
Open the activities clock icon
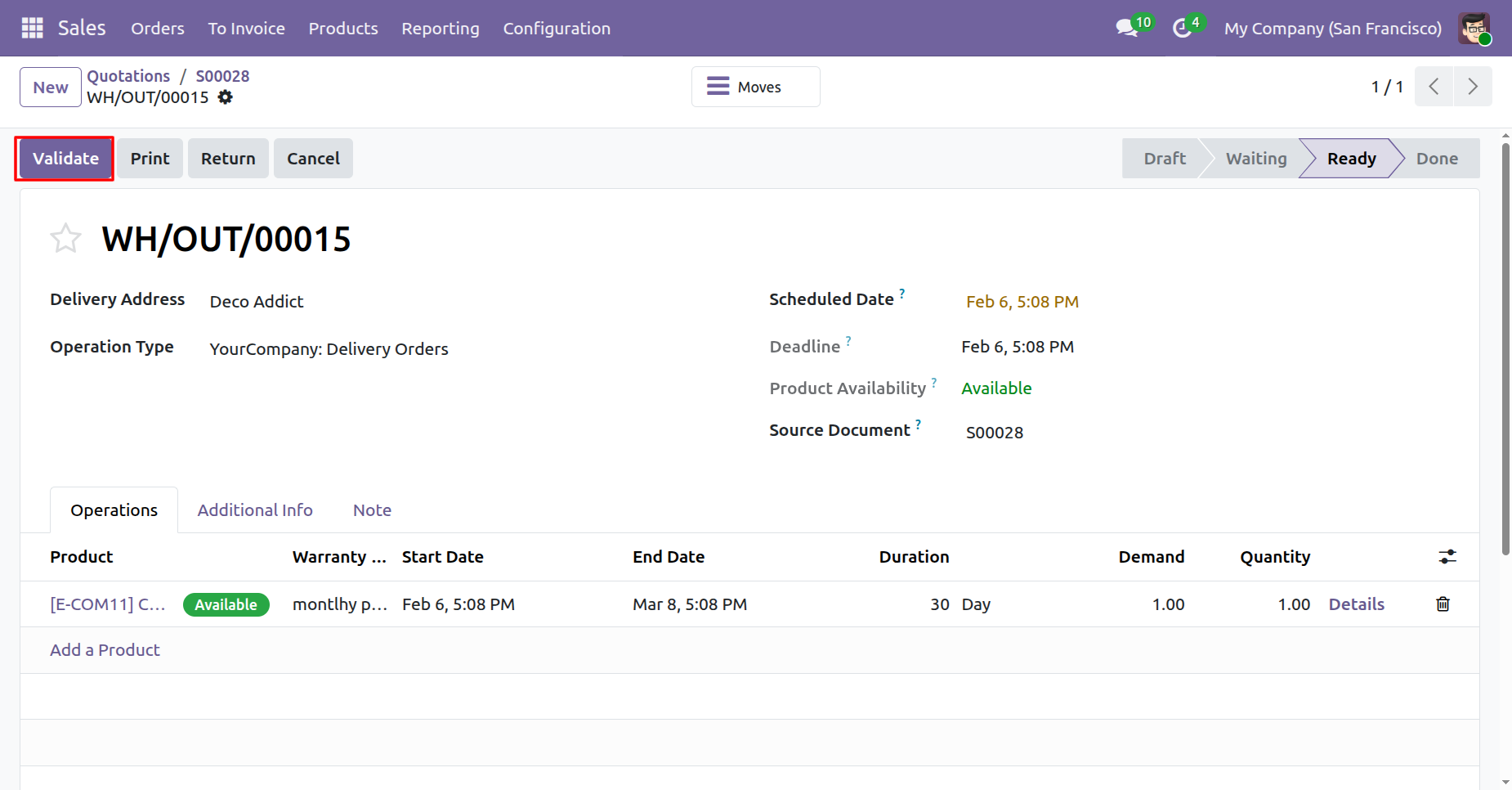coord(1181,28)
